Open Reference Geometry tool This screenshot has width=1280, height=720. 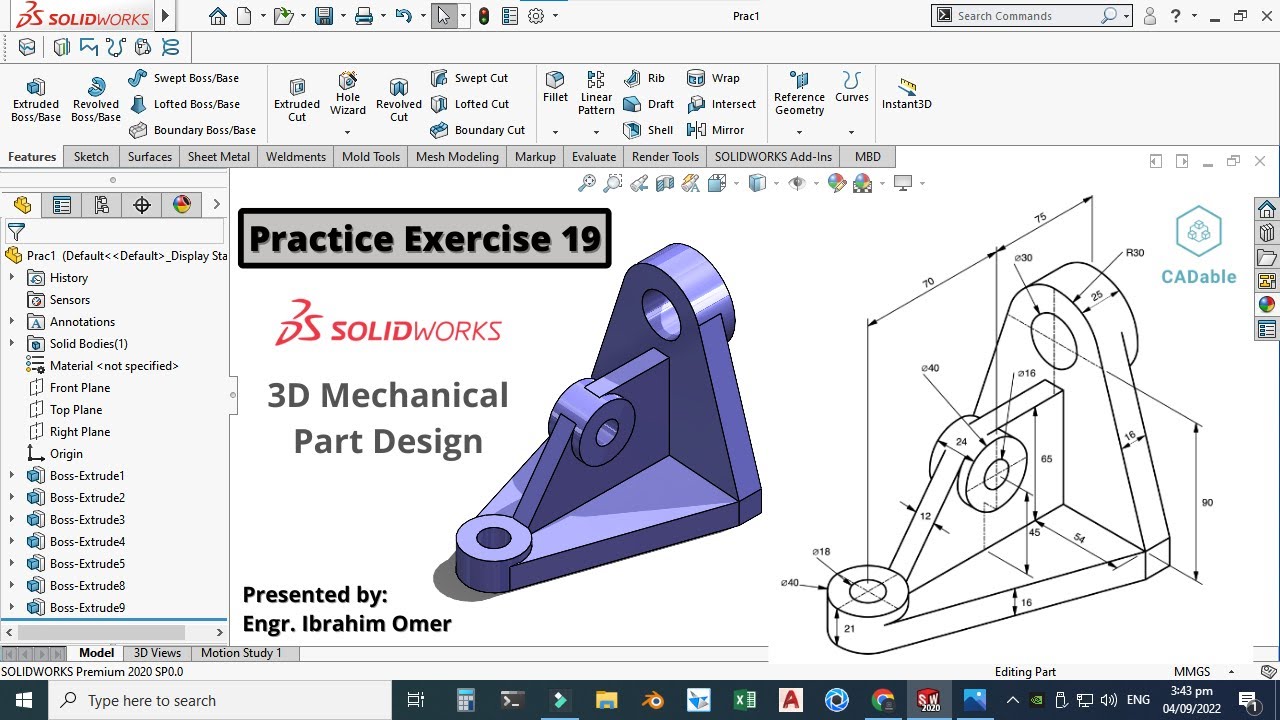tap(799, 93)
